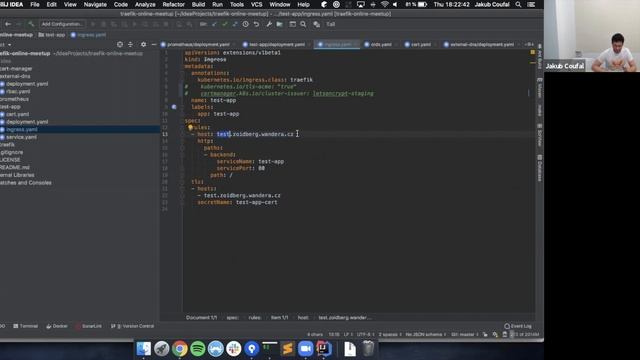Open the Add Configuration selector

point(62,24)
